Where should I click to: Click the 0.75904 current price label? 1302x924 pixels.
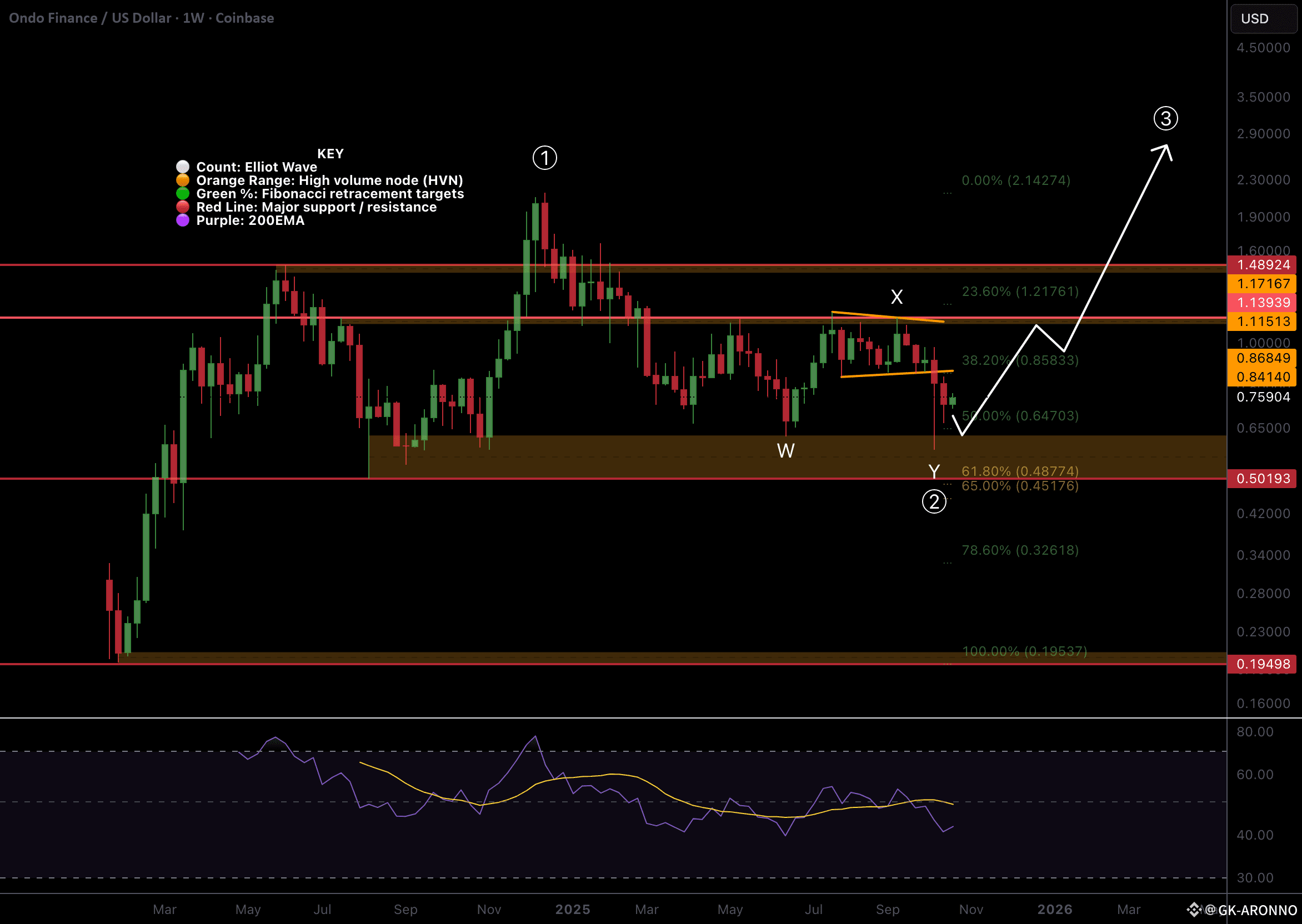point(1263,397)
